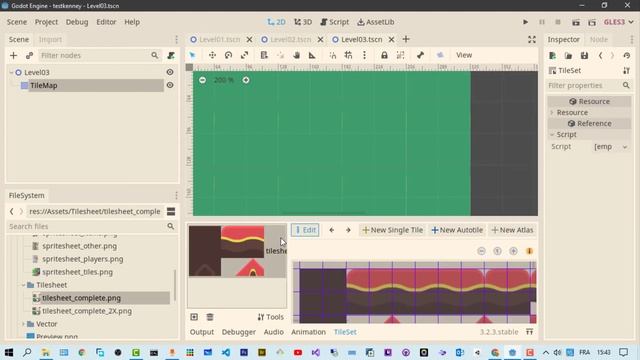Select the Move Mode tool

pos(212,55)
